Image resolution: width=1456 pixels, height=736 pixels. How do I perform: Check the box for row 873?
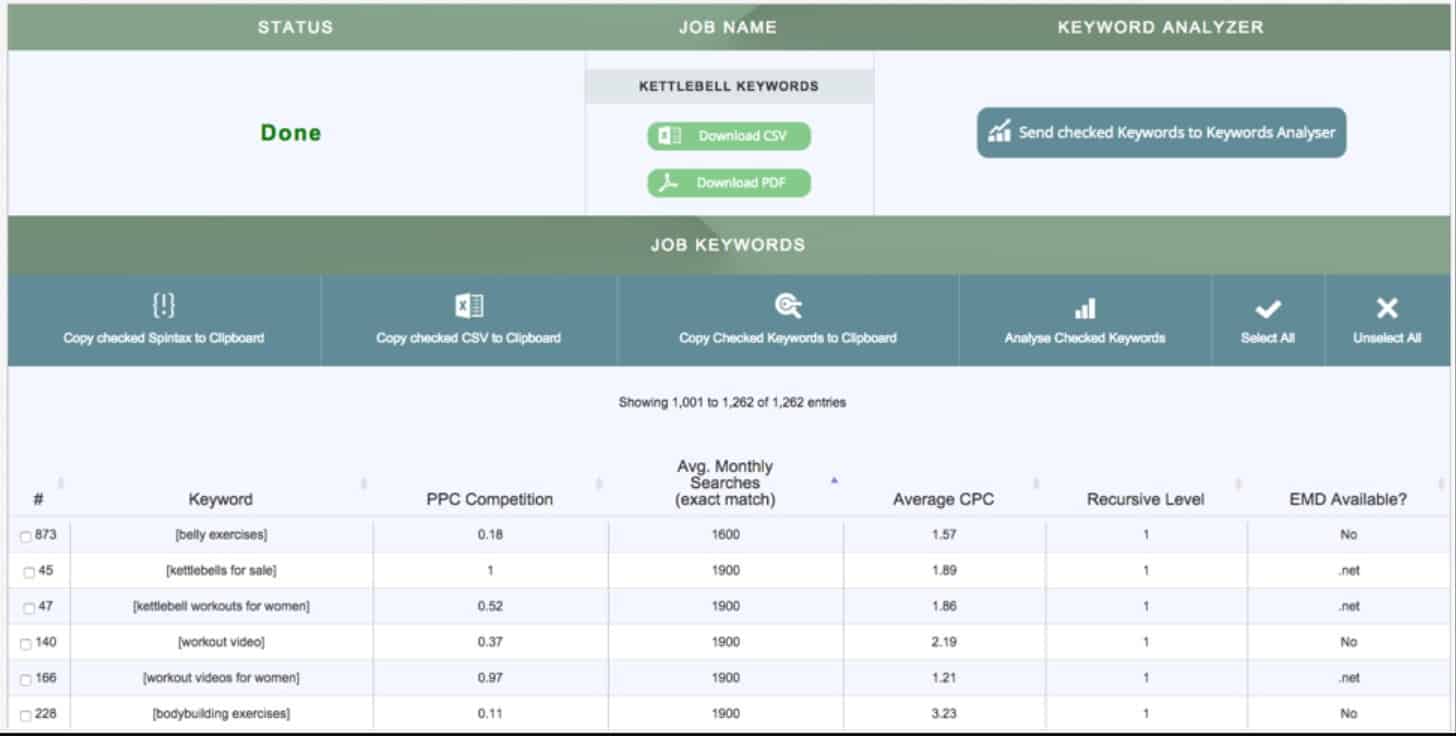26,536
